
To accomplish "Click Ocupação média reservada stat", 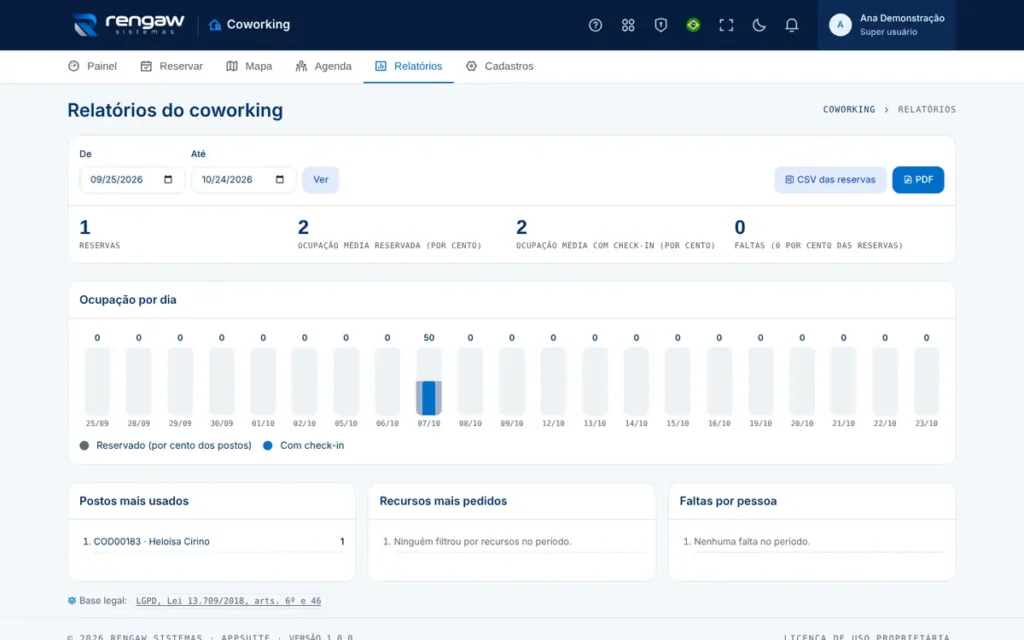I will [x=389, y=234].
